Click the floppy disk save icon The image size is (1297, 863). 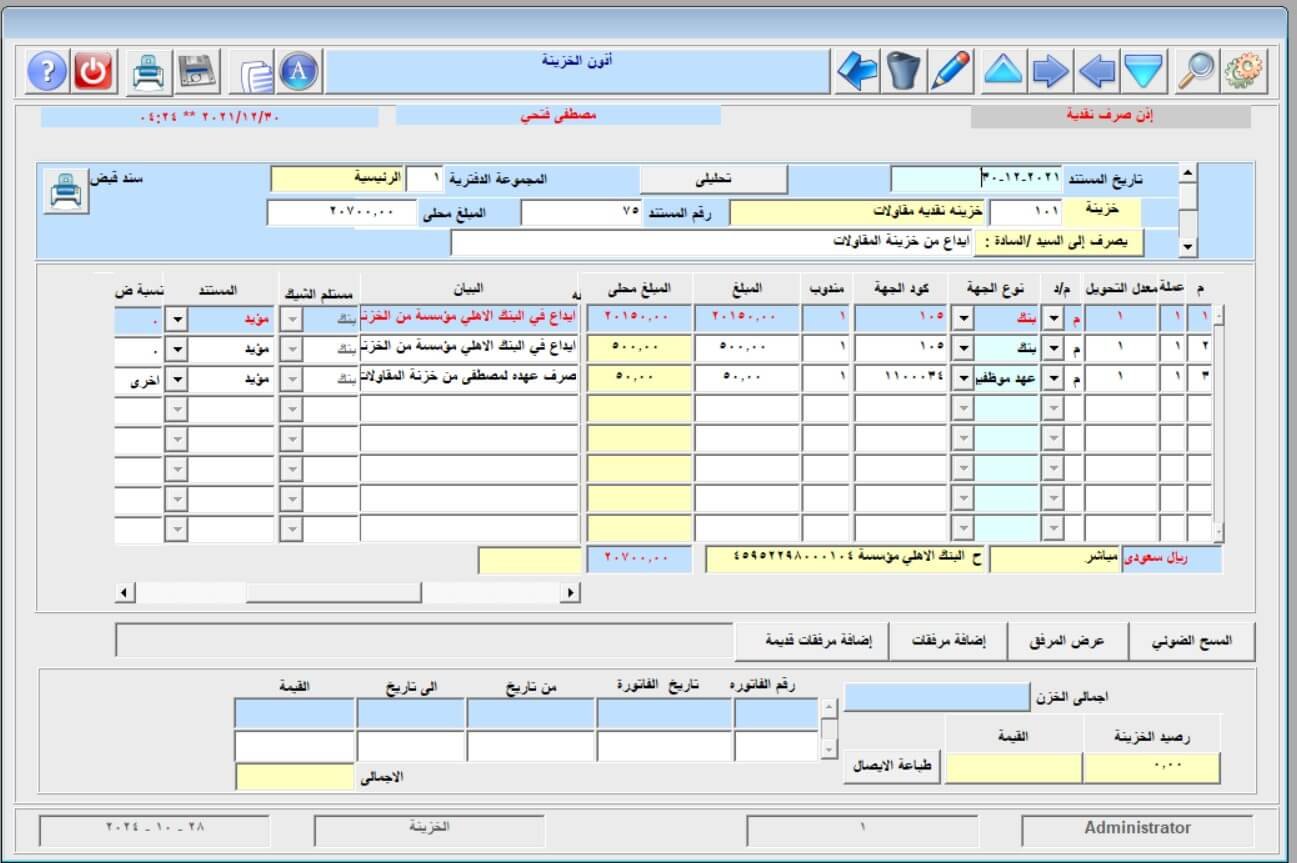coord(197,71)
